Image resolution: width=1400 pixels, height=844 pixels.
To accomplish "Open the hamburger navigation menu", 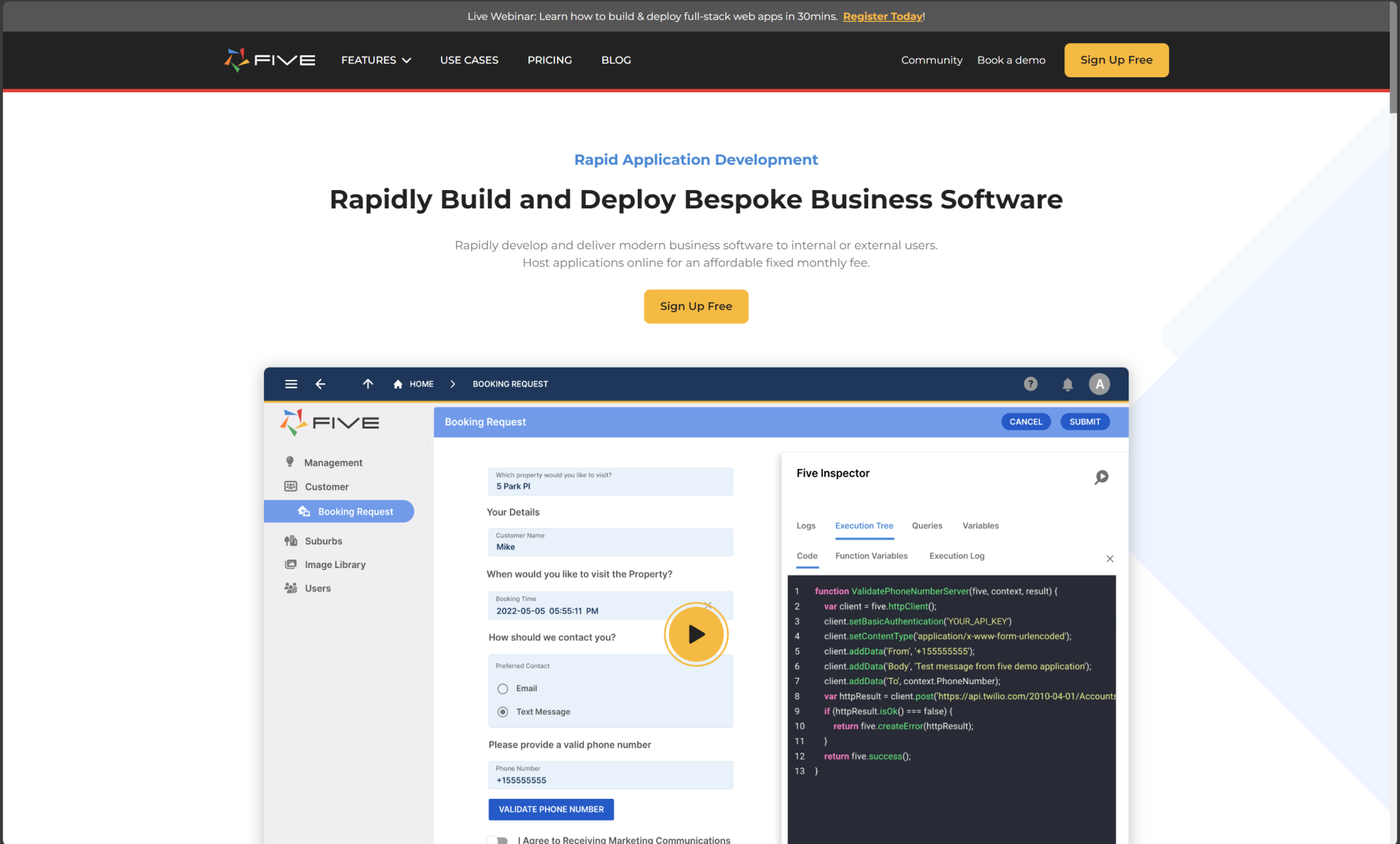I will [x=291, y=383].
